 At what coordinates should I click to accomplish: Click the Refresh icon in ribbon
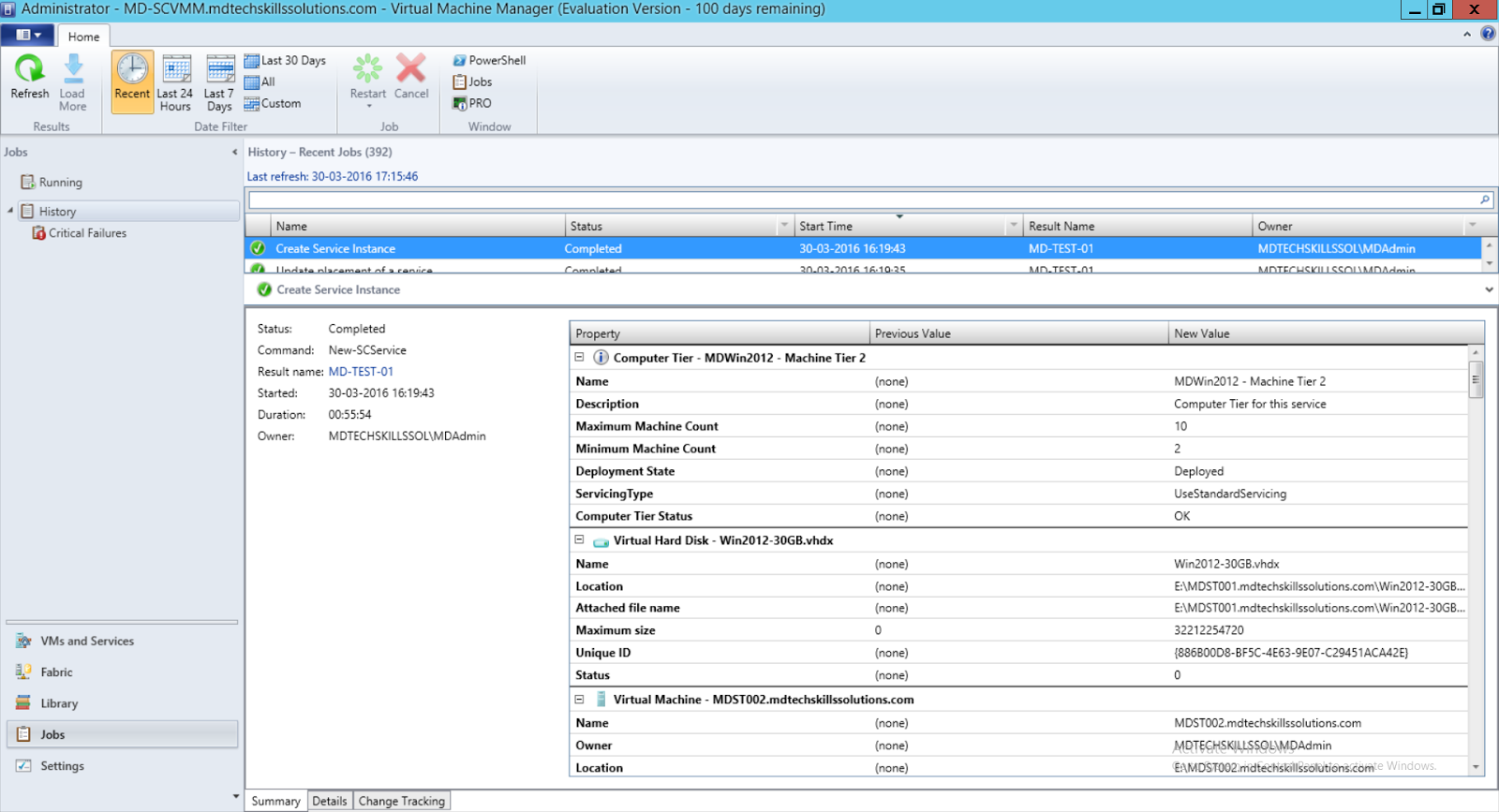click(29, 76)
